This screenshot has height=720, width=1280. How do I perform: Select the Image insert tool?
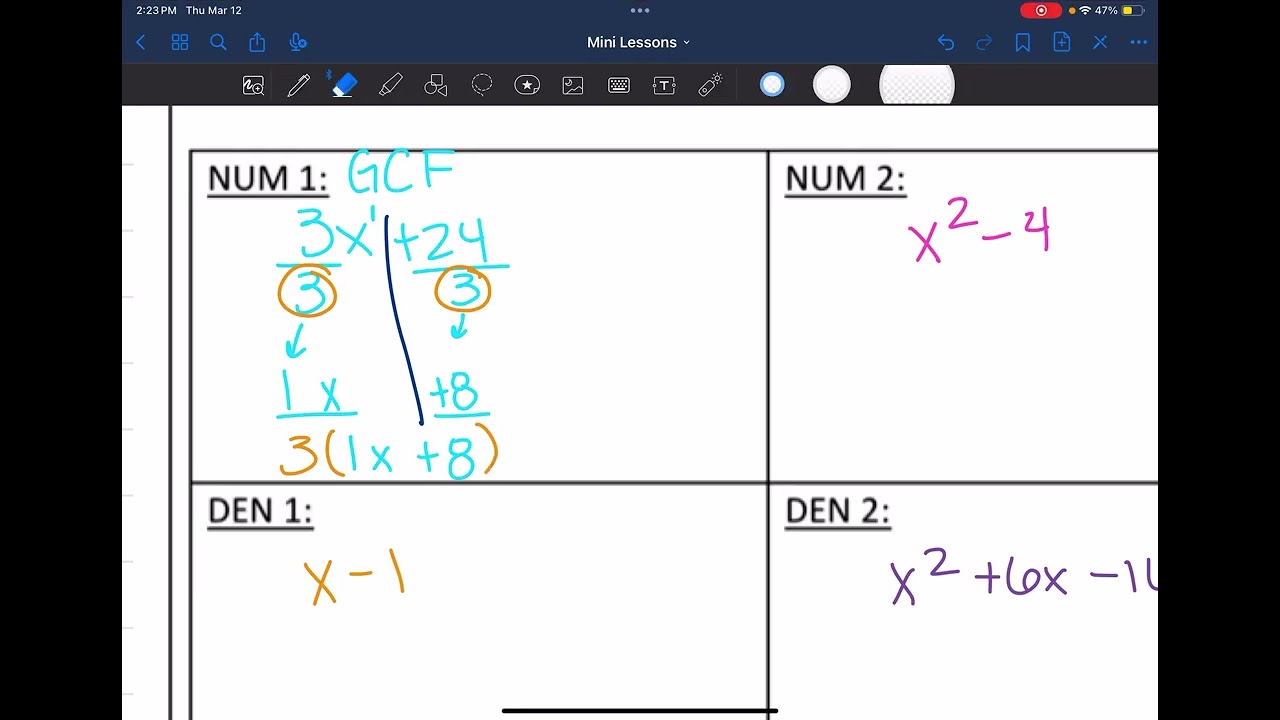[573, 86]
